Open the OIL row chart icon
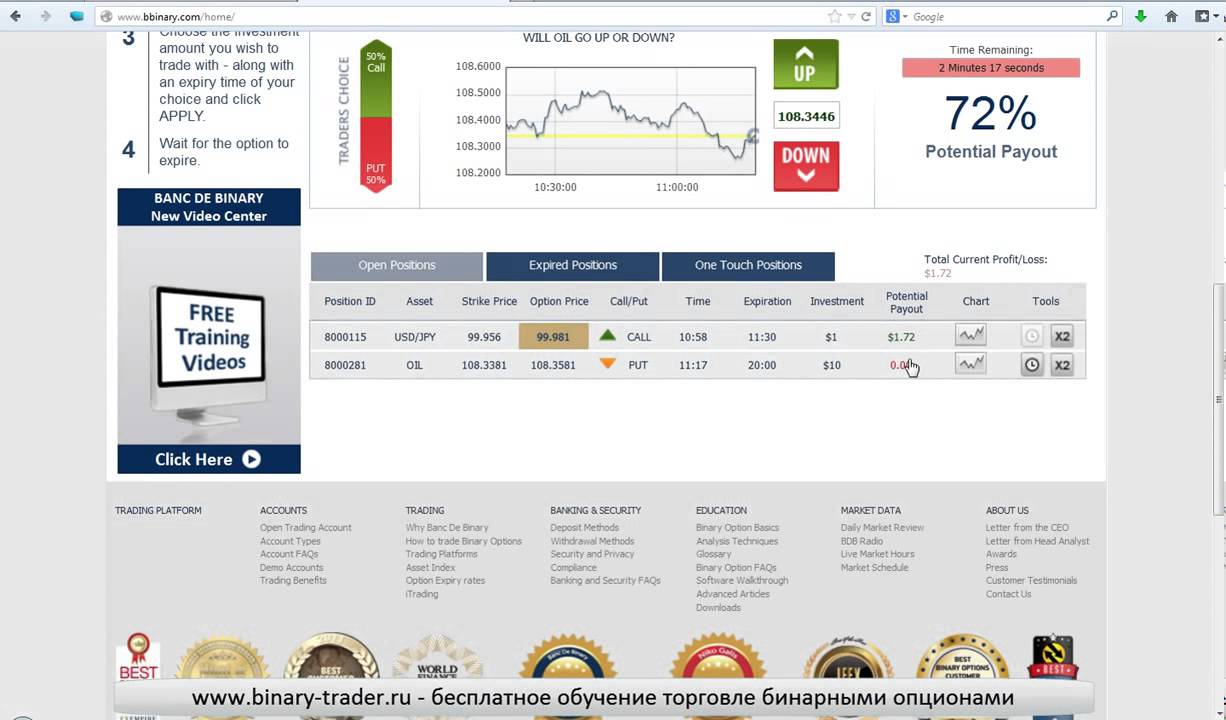 click(x=971, y=364)
